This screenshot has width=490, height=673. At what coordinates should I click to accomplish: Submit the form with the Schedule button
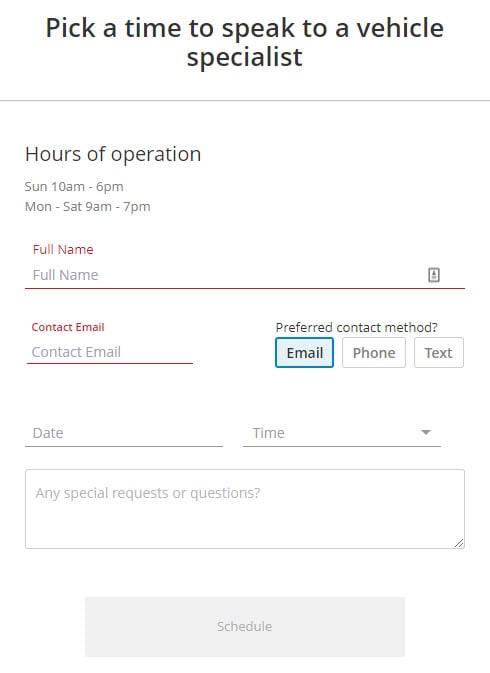coord(245,627)
